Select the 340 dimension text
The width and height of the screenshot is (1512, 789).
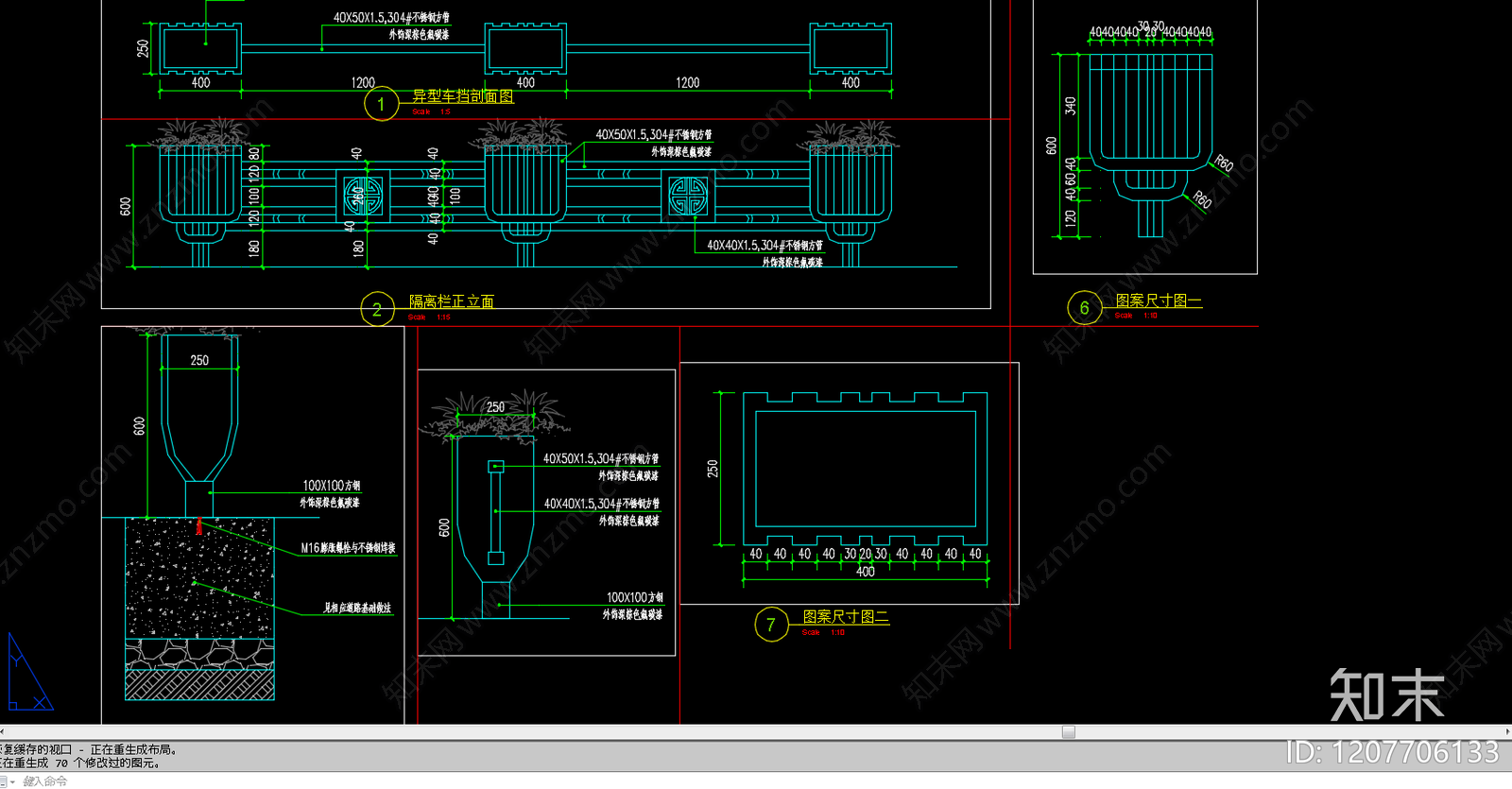[1070, 106]
